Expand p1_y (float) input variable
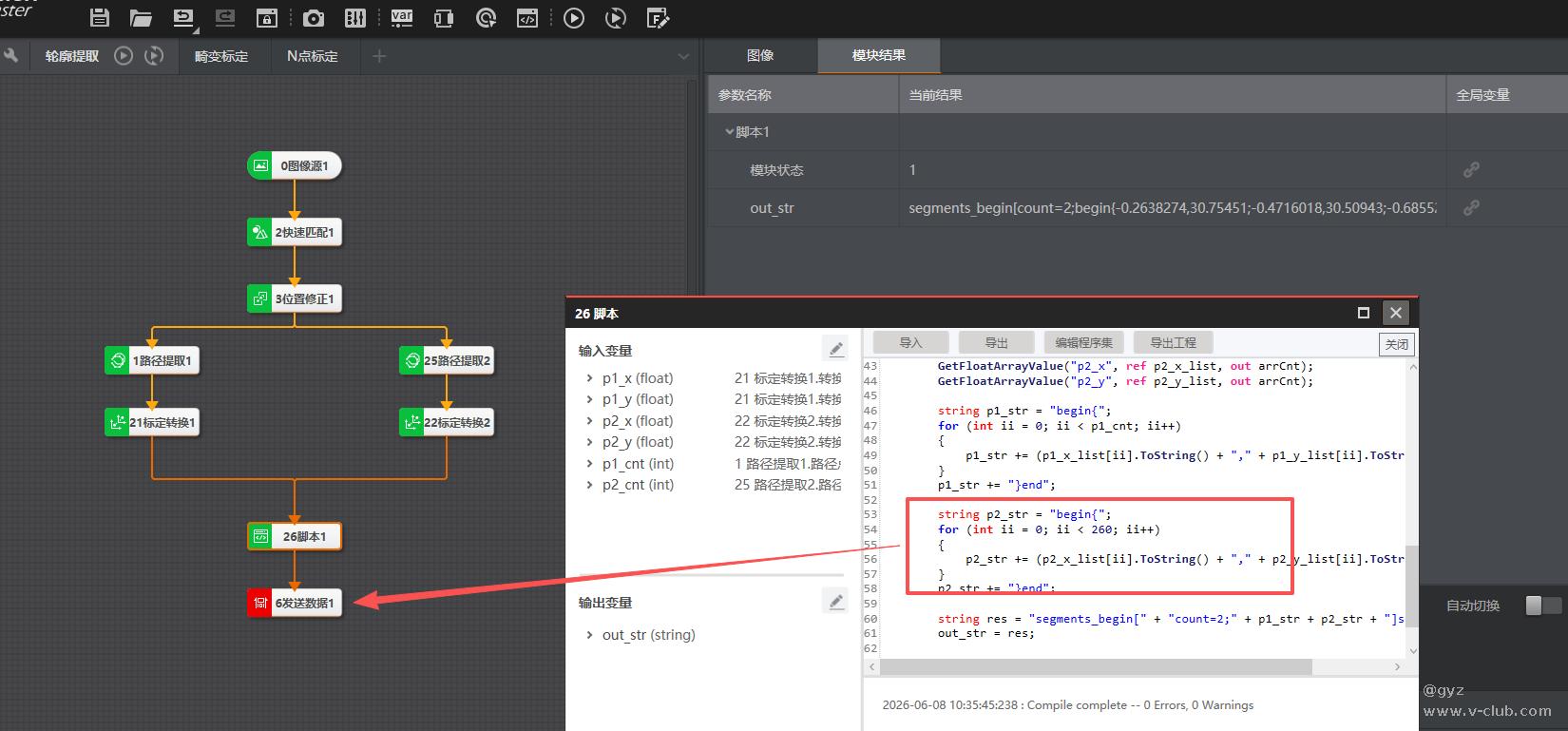The height and width of the screenshot is (731, 1568). 589,399
